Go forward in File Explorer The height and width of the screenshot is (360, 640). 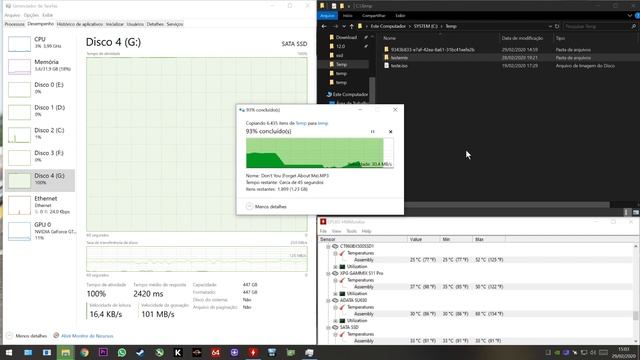point(335,26)
